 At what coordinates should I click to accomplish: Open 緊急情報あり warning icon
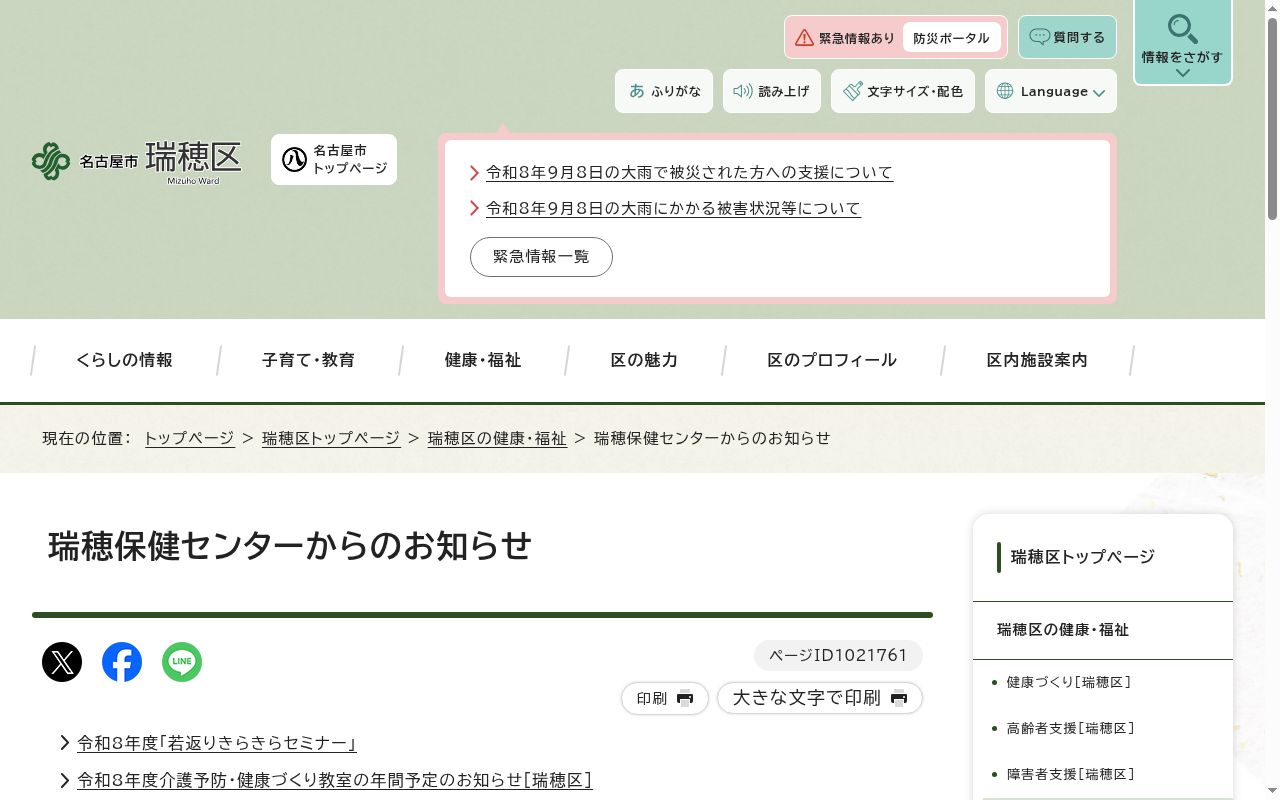(804, 38)
